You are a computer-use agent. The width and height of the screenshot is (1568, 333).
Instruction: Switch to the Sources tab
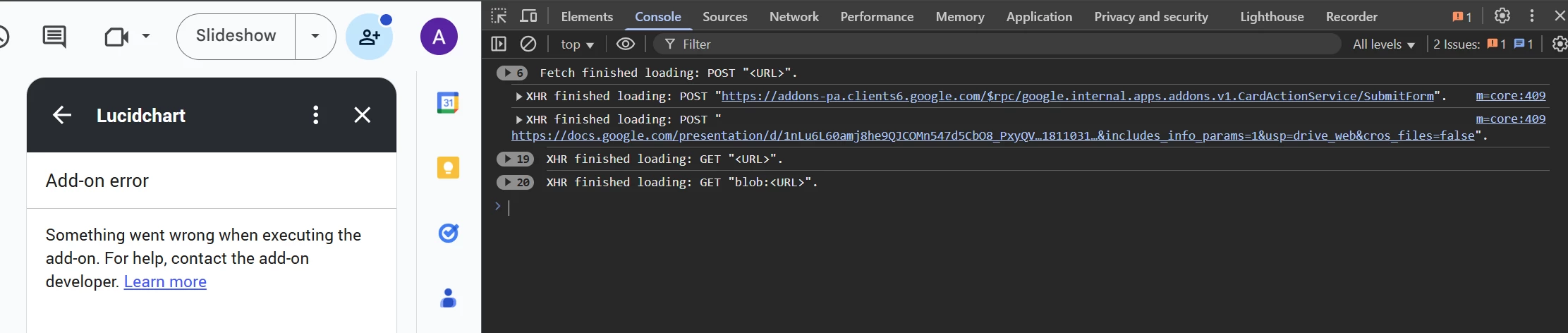(x=724, y=17)
